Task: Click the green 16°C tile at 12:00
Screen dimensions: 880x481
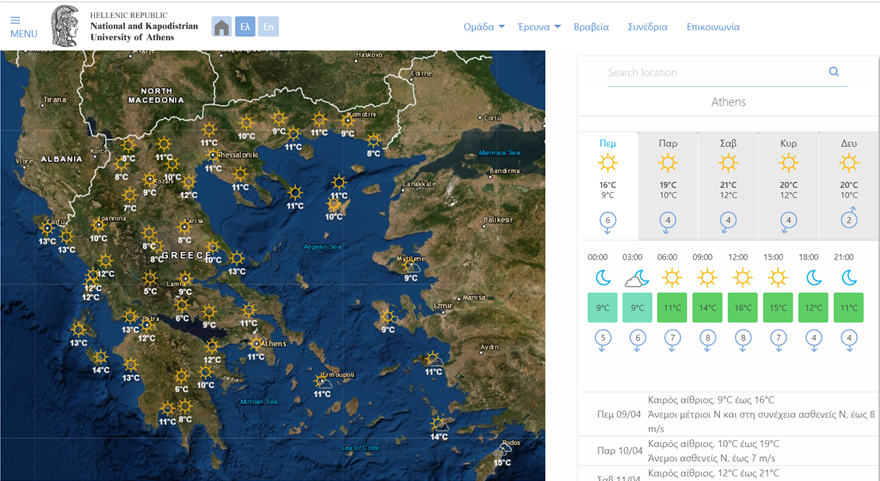Action: point(742,307)
